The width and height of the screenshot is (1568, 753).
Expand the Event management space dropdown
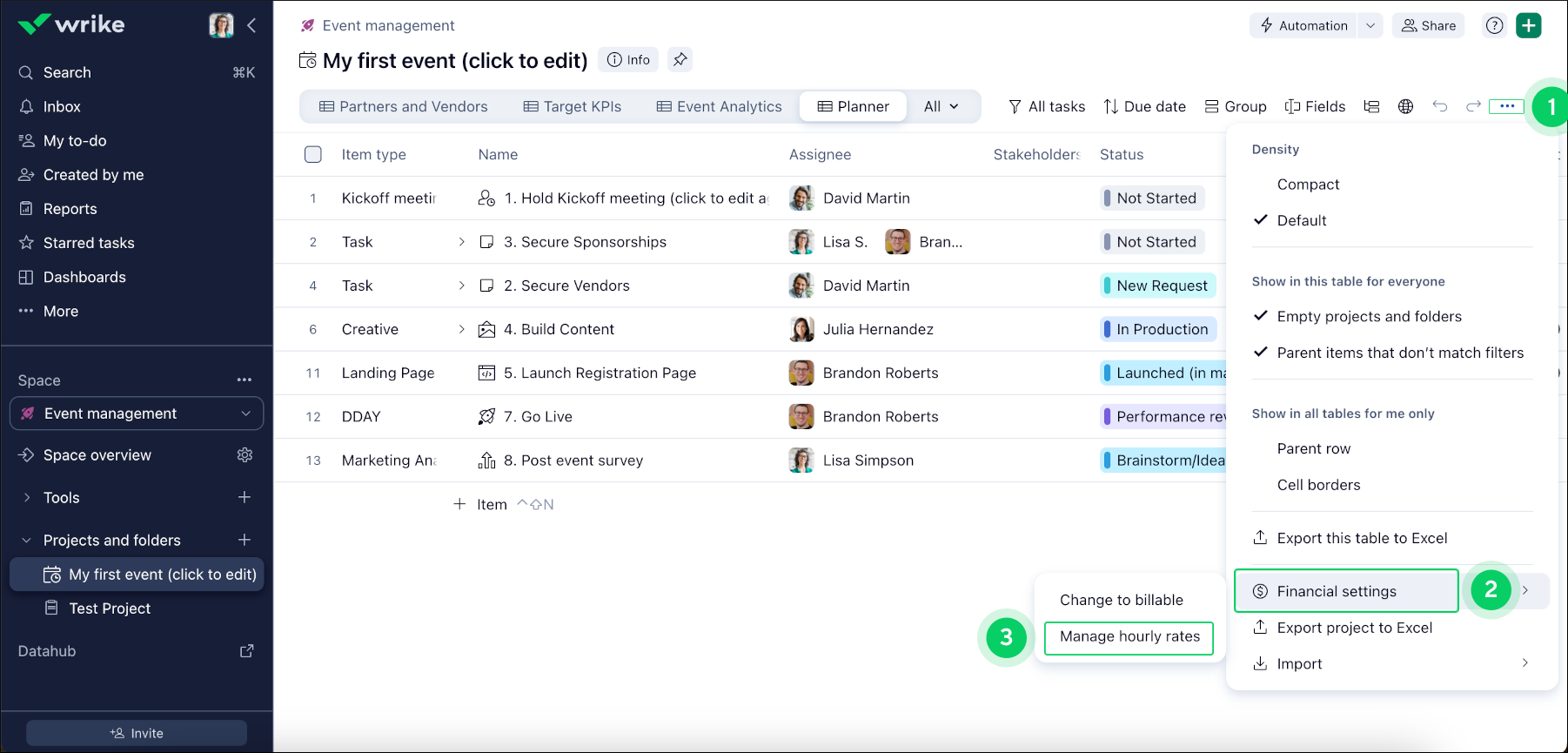tap(245, 413)
